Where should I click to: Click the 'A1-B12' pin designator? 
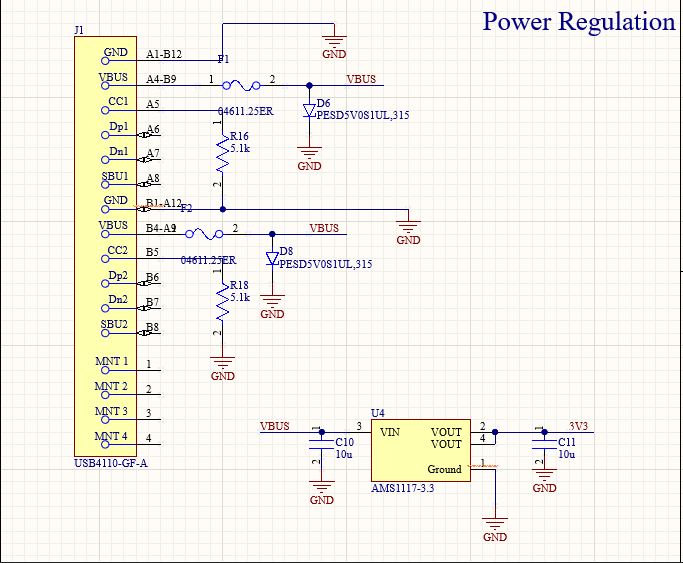point(164,54)
